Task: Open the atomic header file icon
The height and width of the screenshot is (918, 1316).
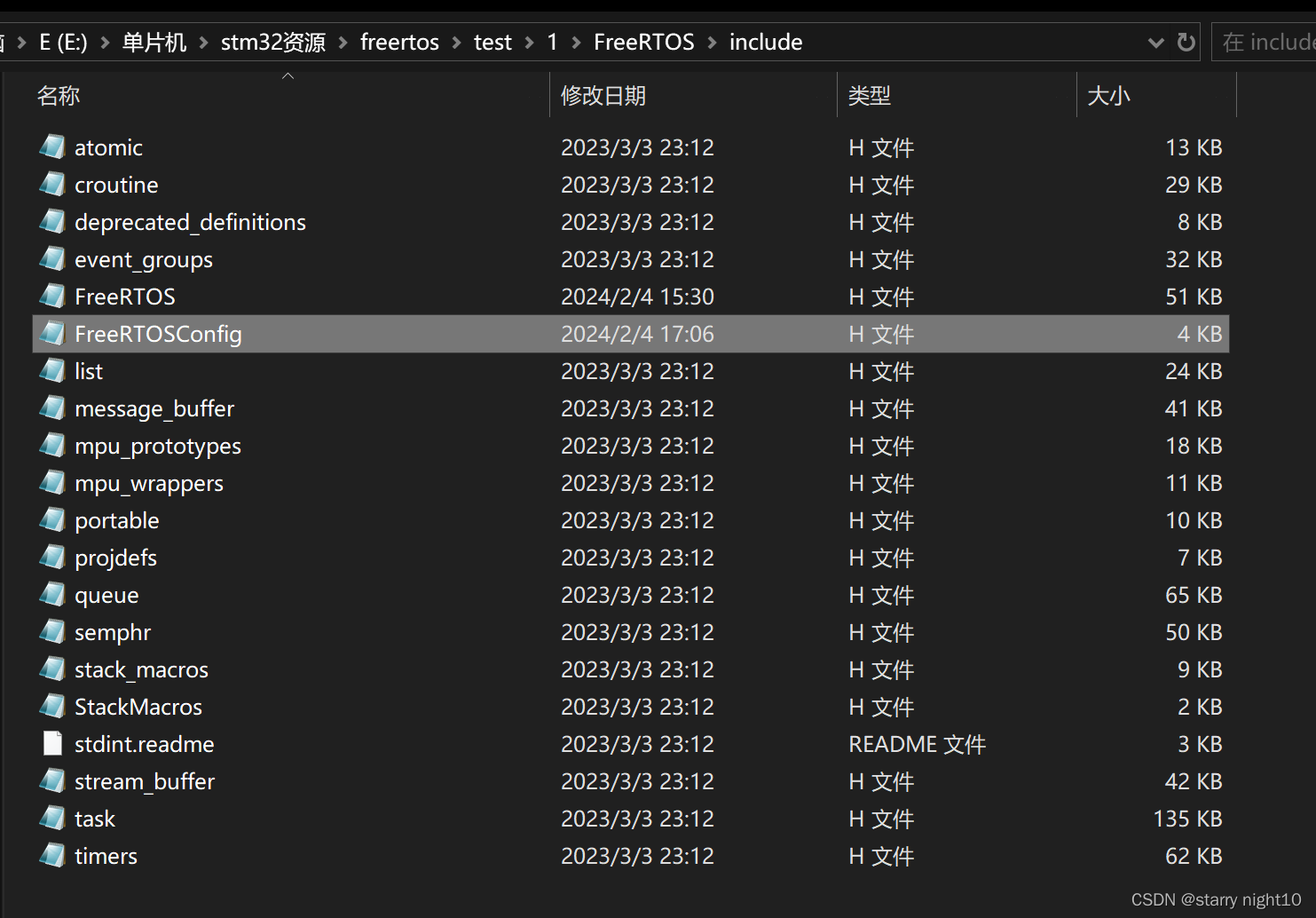Action: pos(51,146)
